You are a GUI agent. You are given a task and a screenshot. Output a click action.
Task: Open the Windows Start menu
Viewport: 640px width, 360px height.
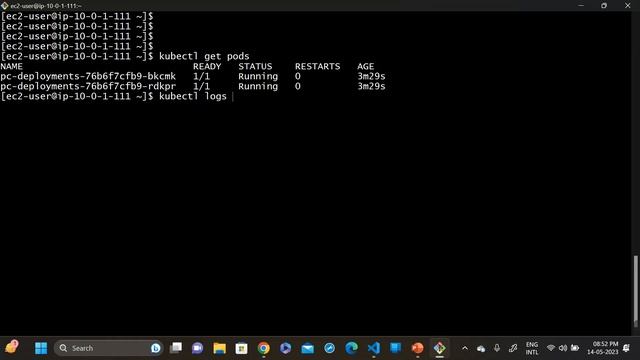point(41,348)
